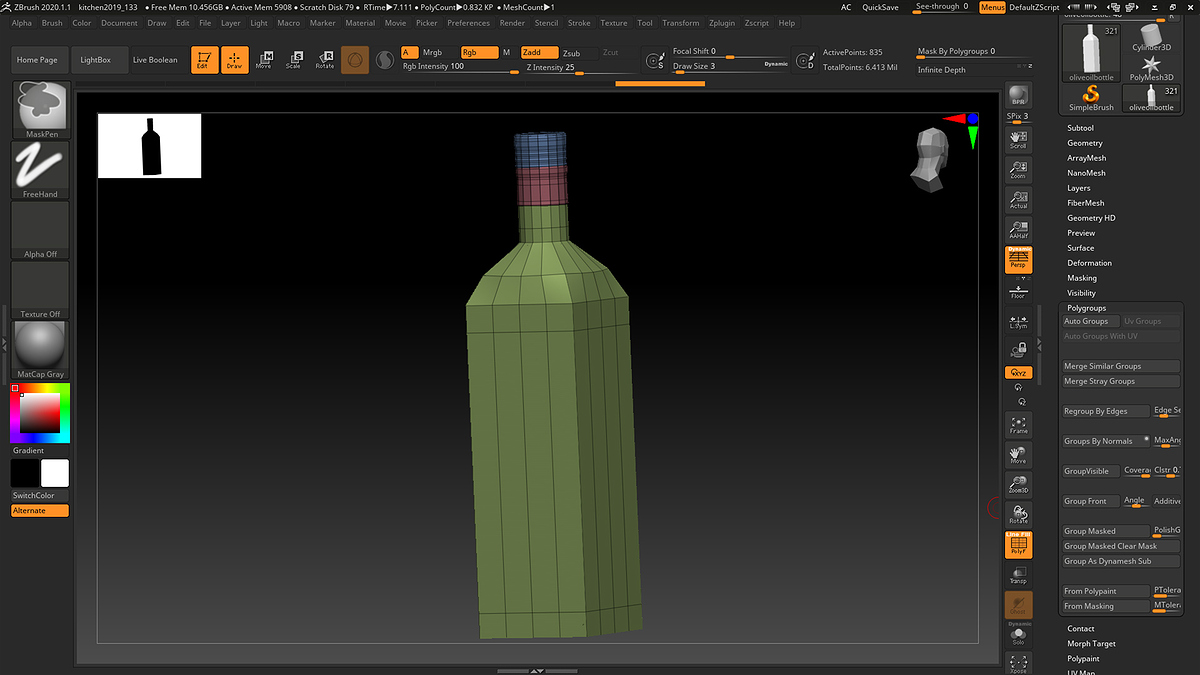
Task: Click the Scroll canvas icon
Action: point(1018,139)
